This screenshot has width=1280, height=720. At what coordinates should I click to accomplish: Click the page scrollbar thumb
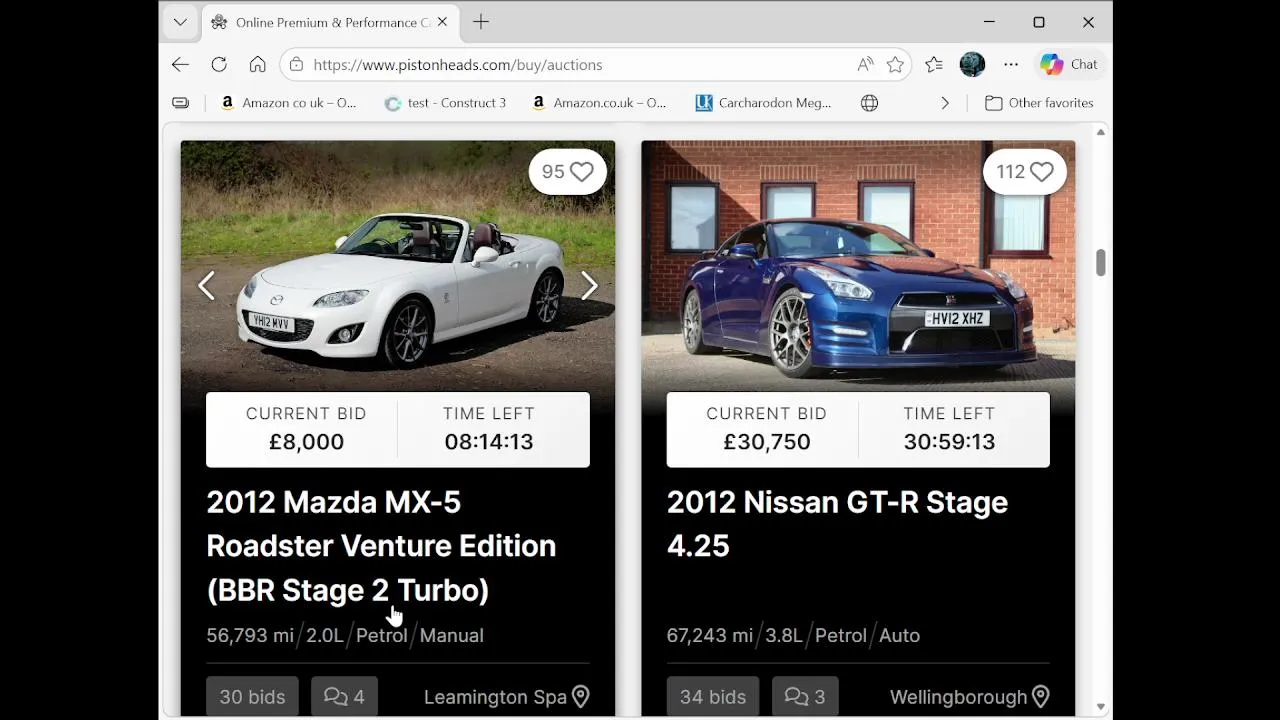click(1101, 262)
